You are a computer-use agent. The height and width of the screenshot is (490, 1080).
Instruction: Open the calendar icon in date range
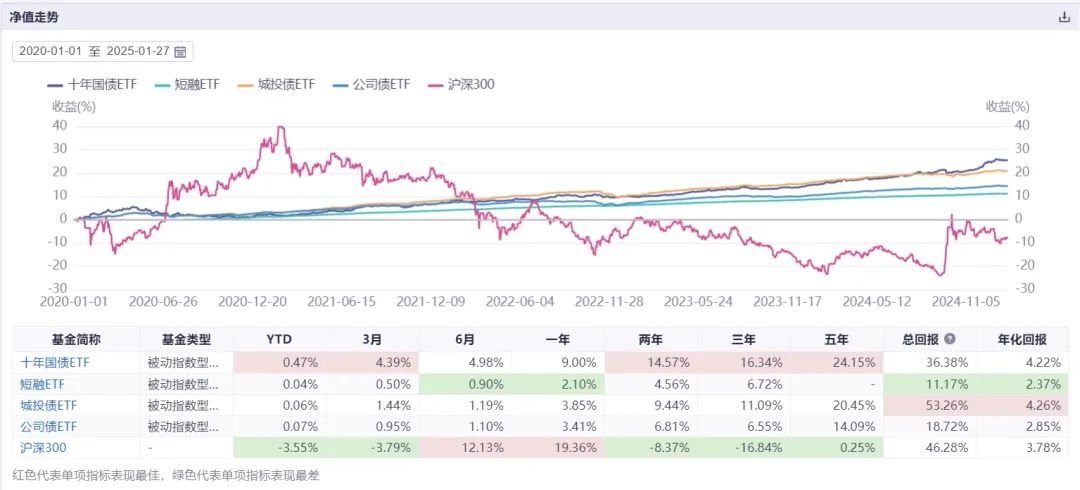(181, 51)
